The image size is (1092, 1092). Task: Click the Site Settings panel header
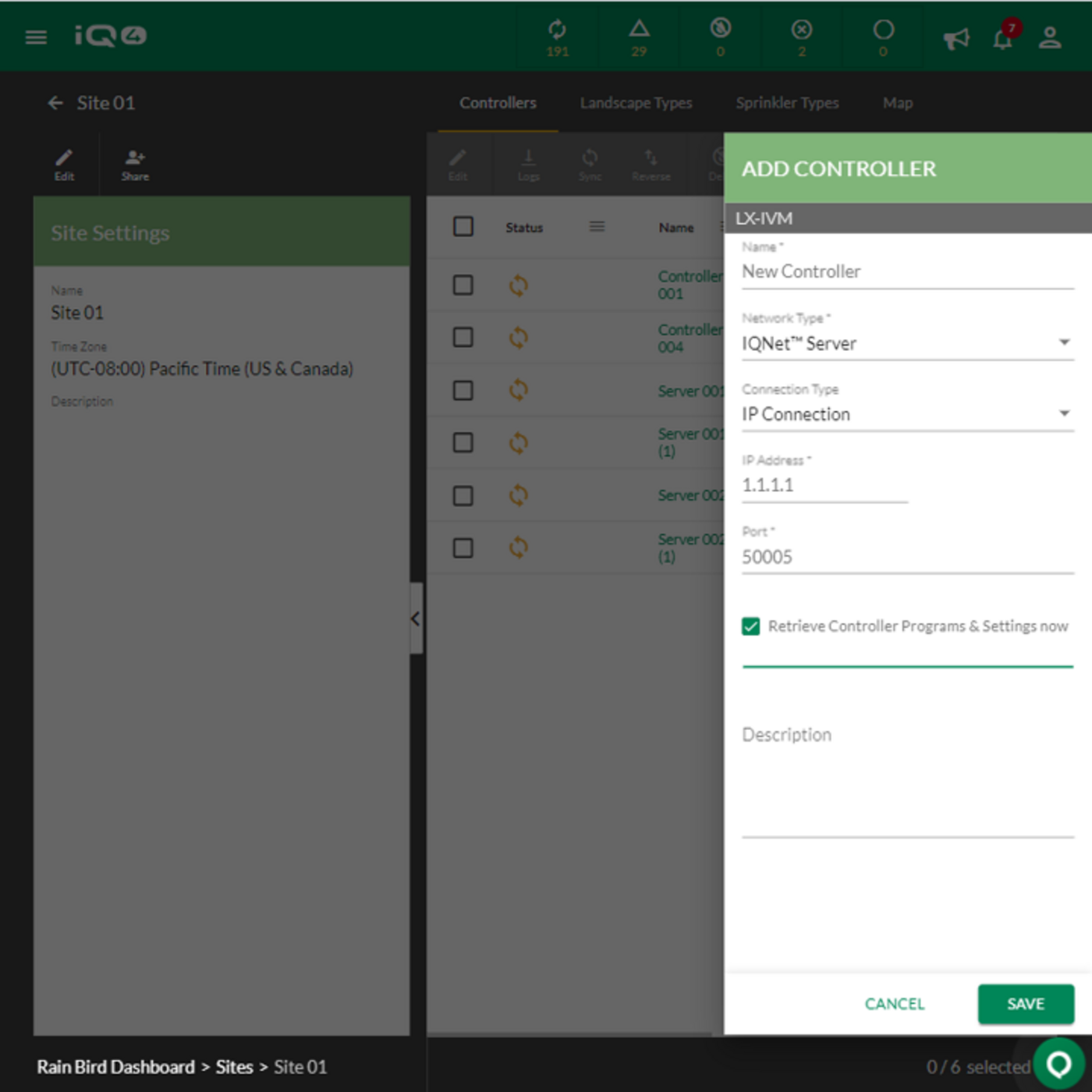[x=222, y=232]
